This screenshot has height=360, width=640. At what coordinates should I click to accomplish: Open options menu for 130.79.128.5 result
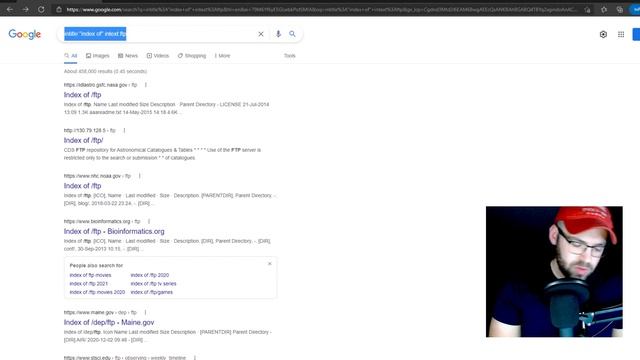pos(124,131)
